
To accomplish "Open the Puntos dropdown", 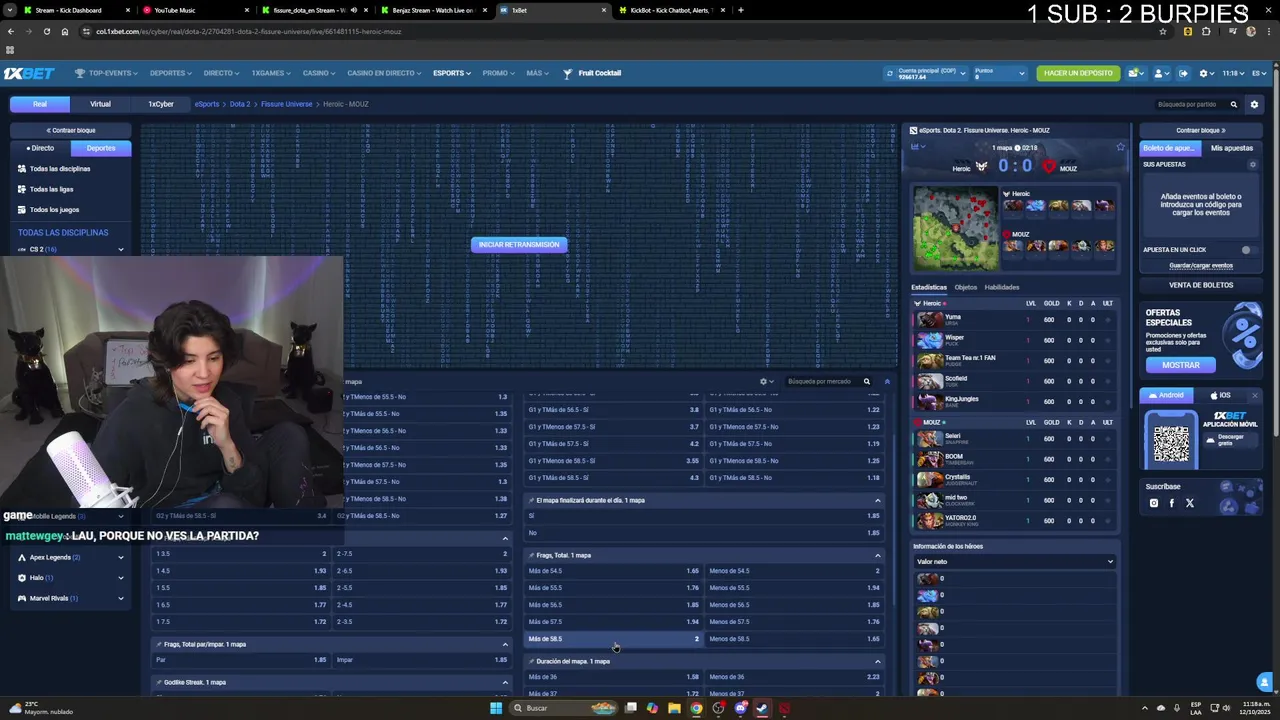I will click(999, 73).
